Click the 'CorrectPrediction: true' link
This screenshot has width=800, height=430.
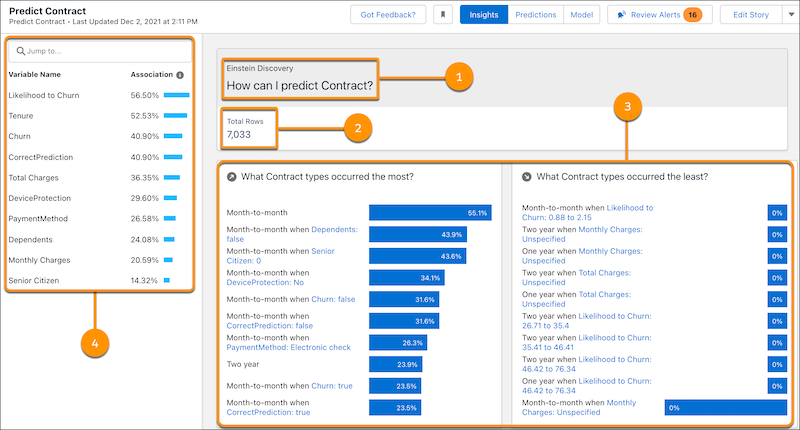pyautogui.click(x=268, y=412)
